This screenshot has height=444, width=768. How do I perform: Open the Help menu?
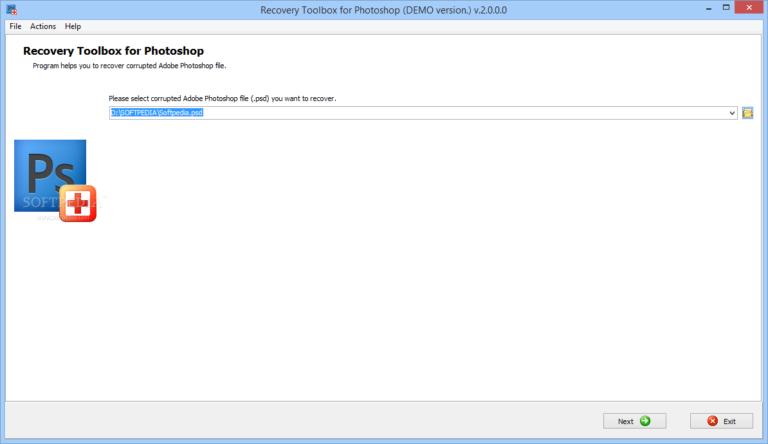[x=73, y=26]
